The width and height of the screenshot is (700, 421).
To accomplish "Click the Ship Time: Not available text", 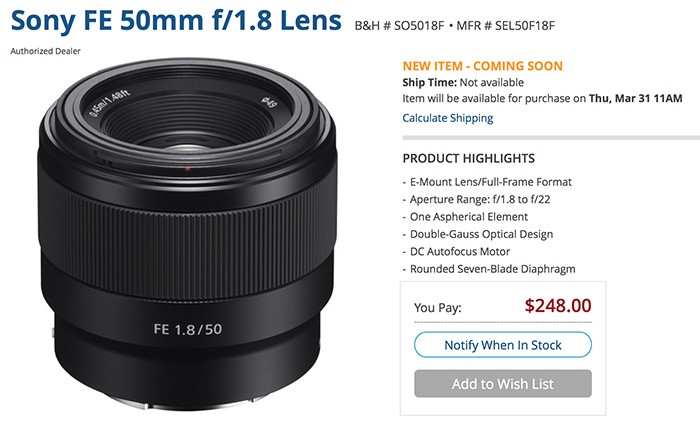I will [463, 83].
